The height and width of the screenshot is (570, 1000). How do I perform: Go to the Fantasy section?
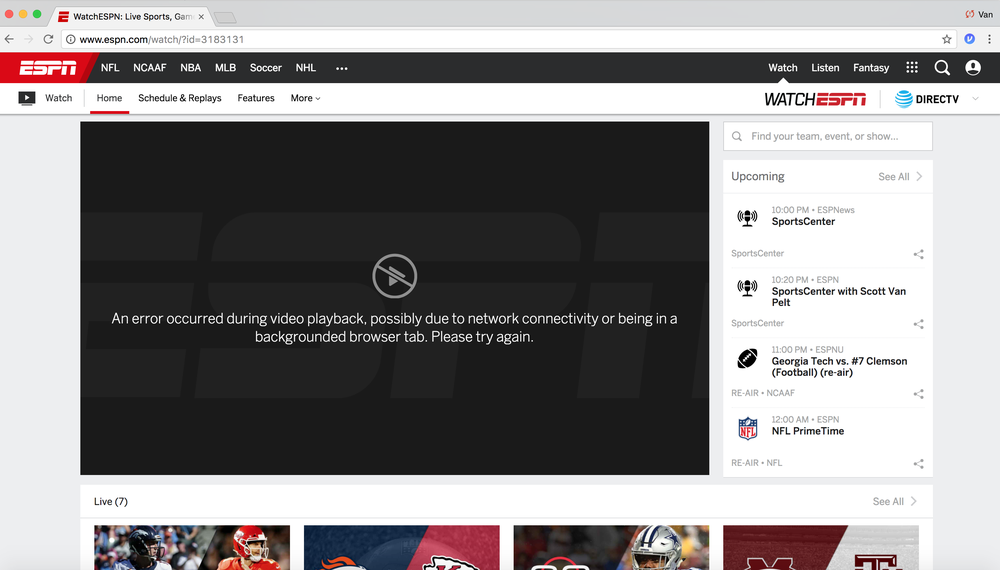pos(871,68)
